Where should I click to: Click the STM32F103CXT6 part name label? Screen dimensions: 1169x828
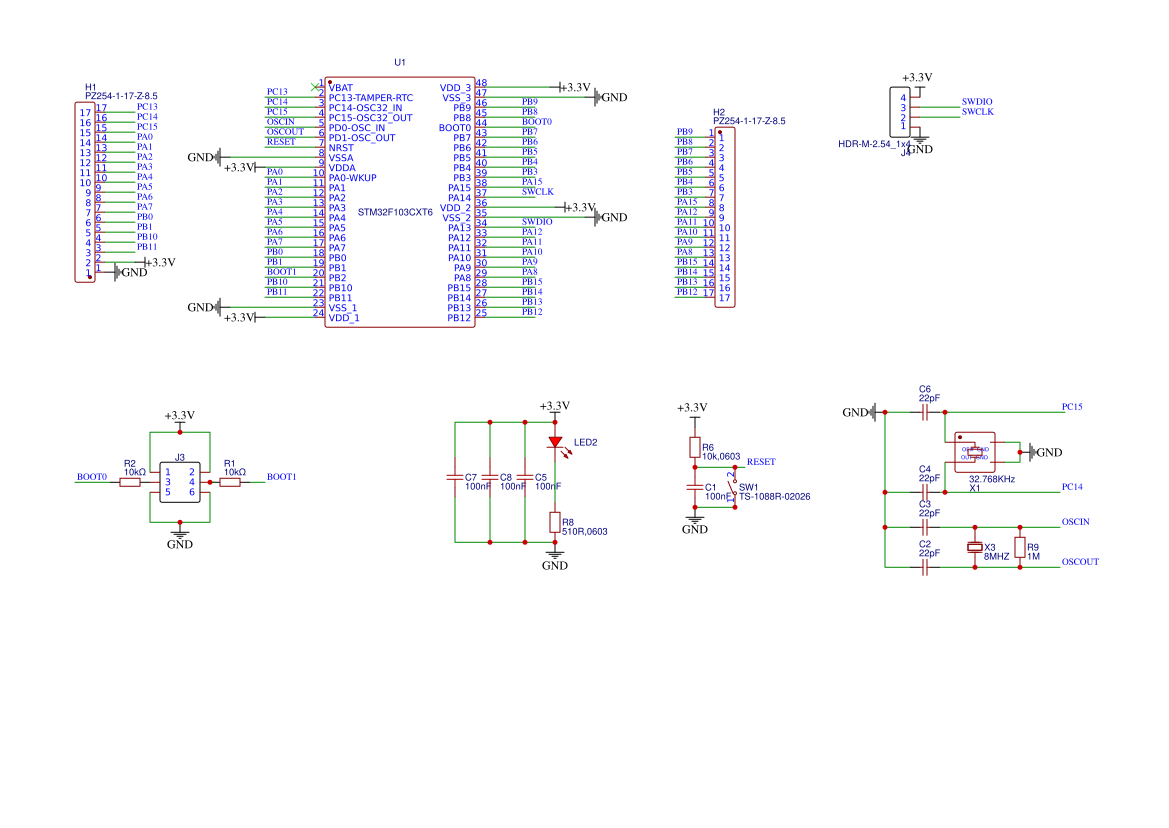click(395, 212)
